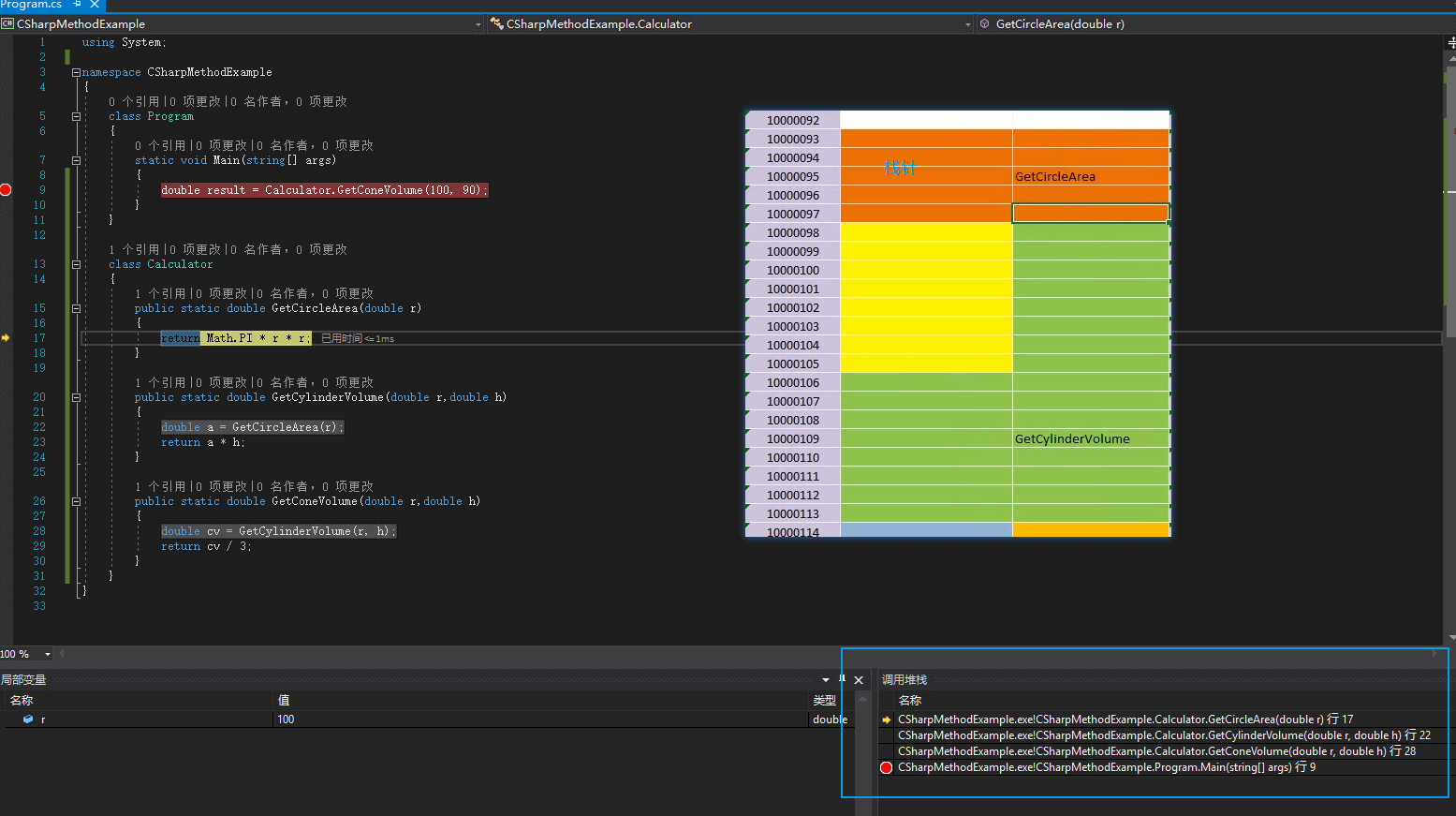Open the 100 % zoom level dropdown
Image resolution: width=1456 pixels, height=816 pixels.
point(47,654)
